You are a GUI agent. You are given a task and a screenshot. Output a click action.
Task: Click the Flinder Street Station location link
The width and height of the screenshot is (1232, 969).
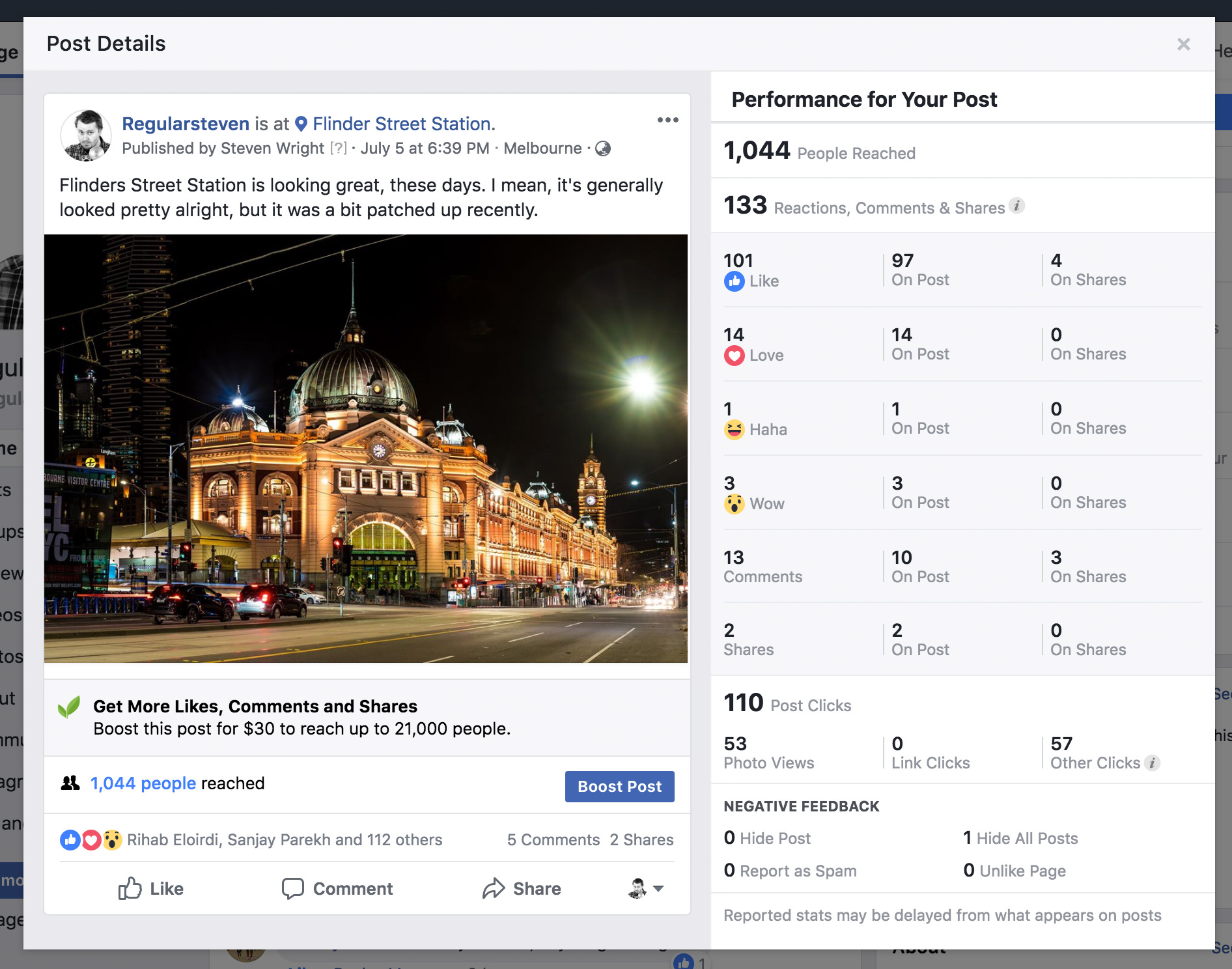[x=403, y=124]
